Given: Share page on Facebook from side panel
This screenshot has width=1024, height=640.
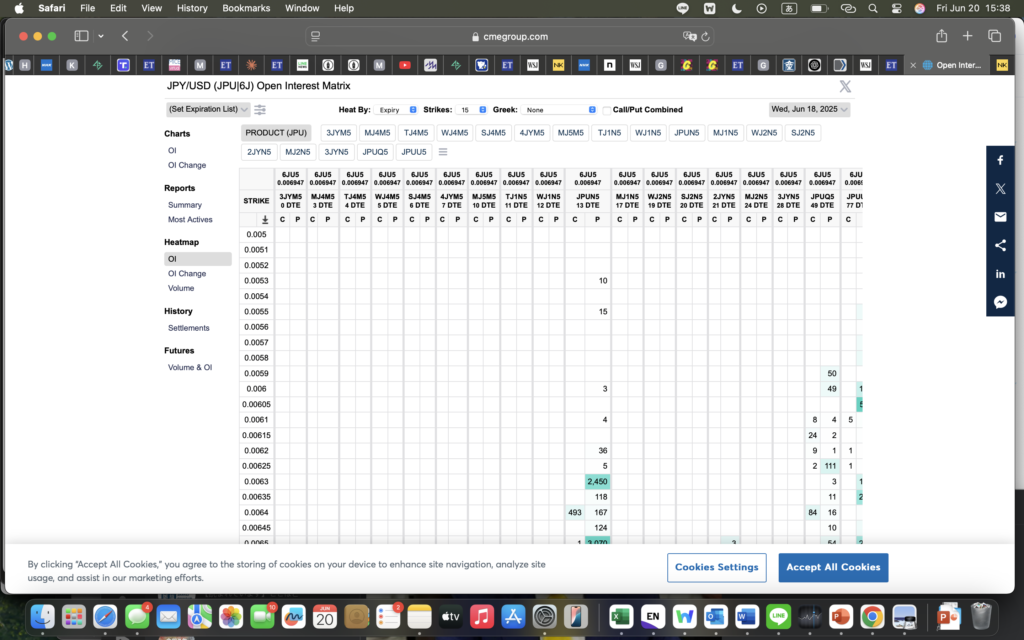Looking at the screenshot, I should pyautogui.click(x=1000, y=160).
